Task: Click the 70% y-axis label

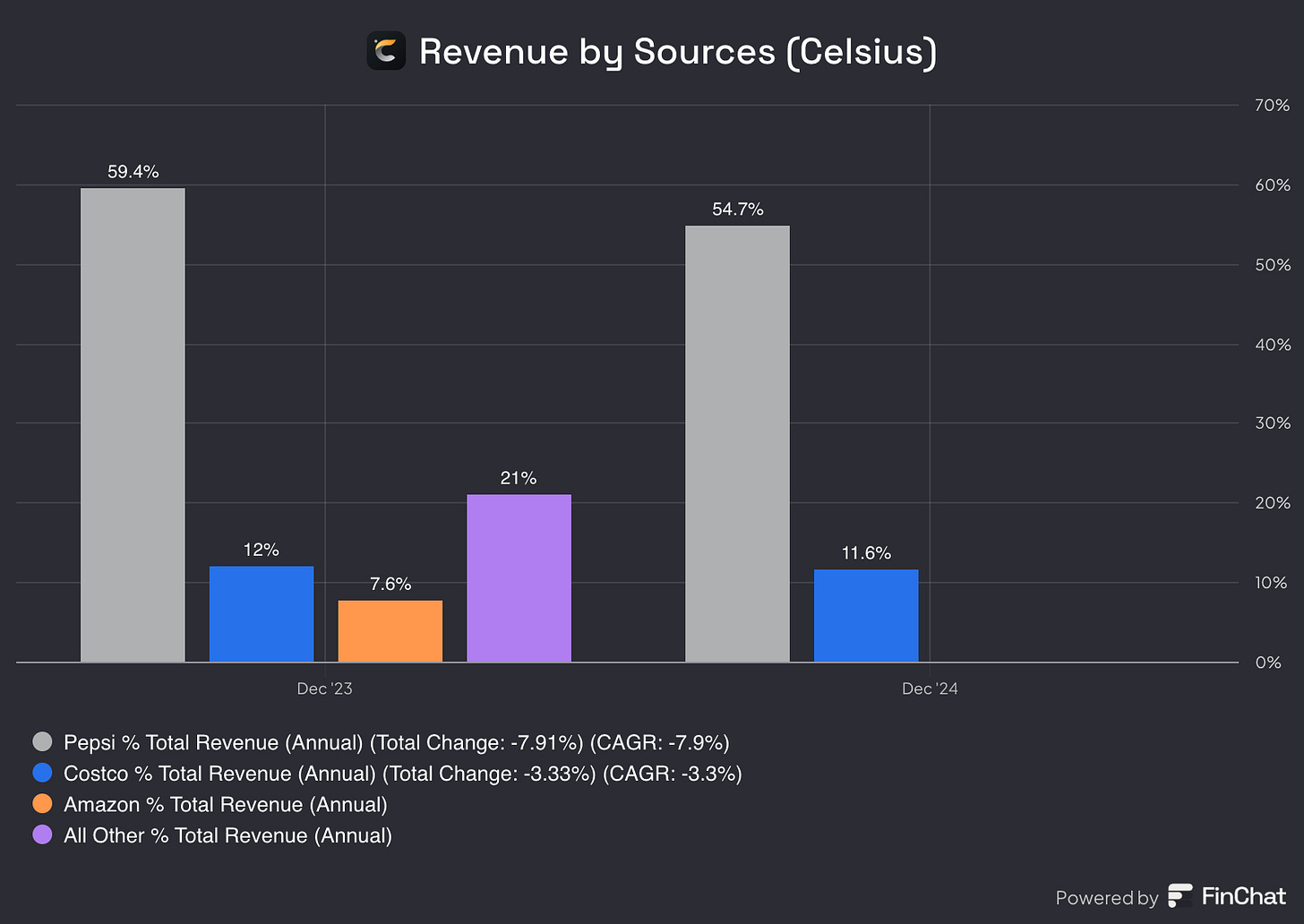Action: pos(1273,106)
